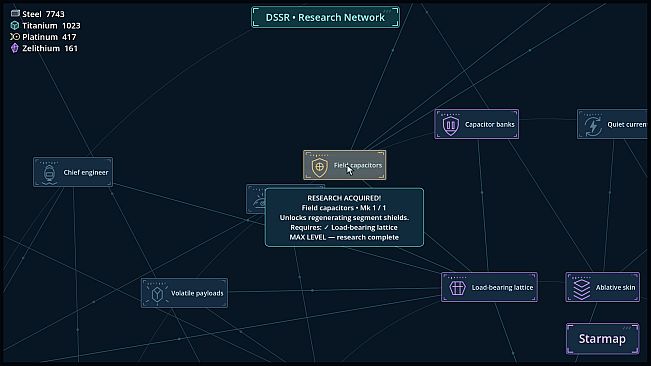Select the Chief engineer research node
651x366 pixels.
pyautogui.click(x=73, y=172)
